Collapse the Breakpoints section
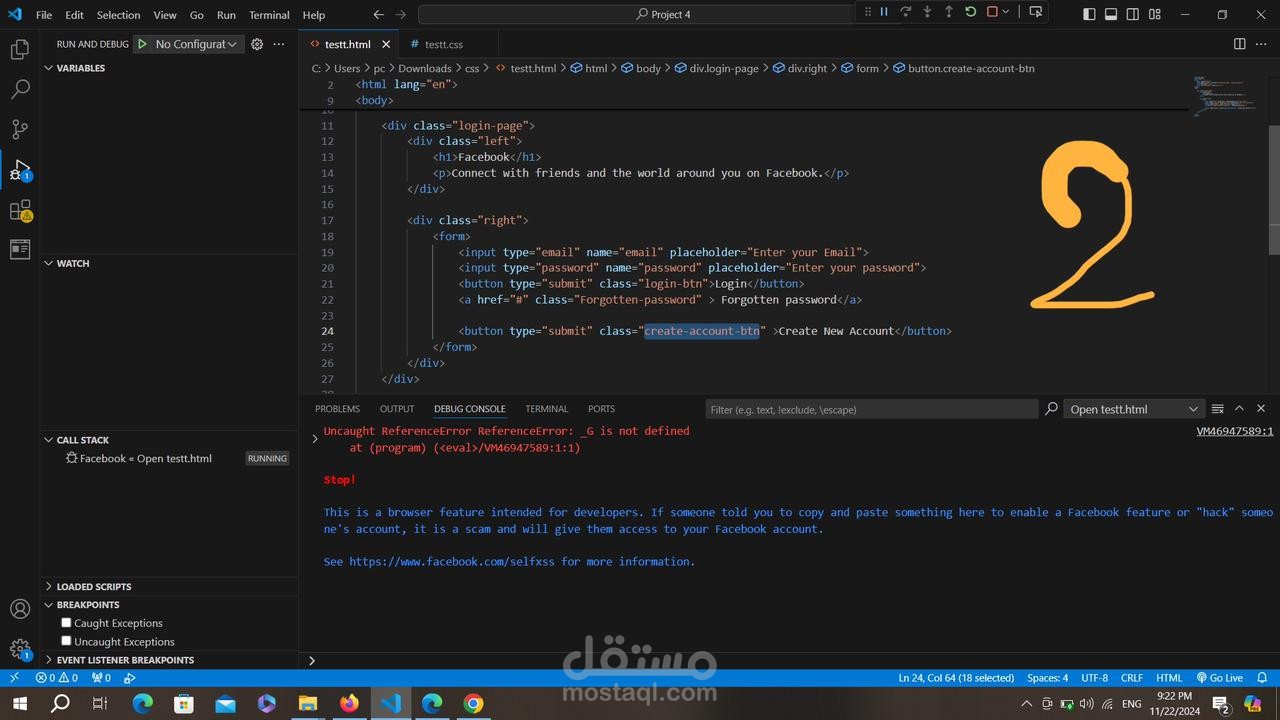 (x=169, y=605)
